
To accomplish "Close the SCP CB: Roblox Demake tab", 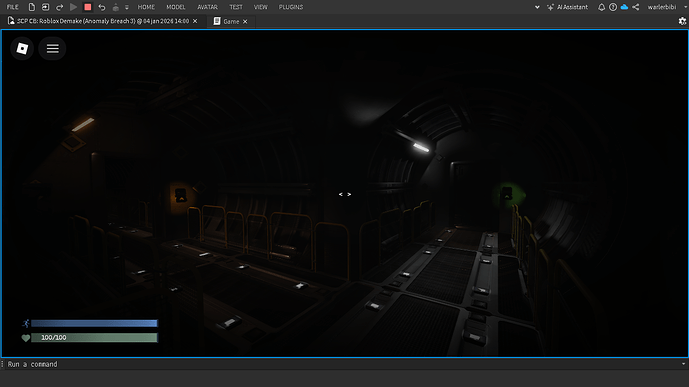I will click(195, 21).
